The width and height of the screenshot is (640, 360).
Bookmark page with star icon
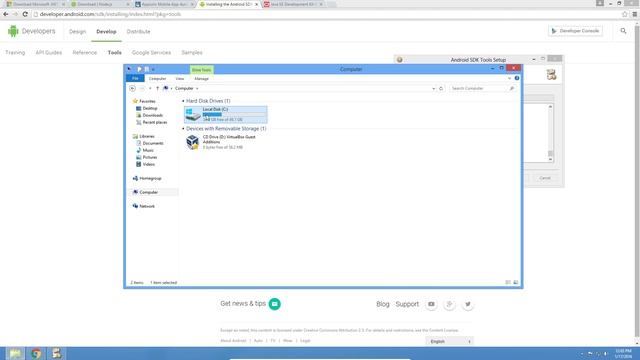(624, 14)
